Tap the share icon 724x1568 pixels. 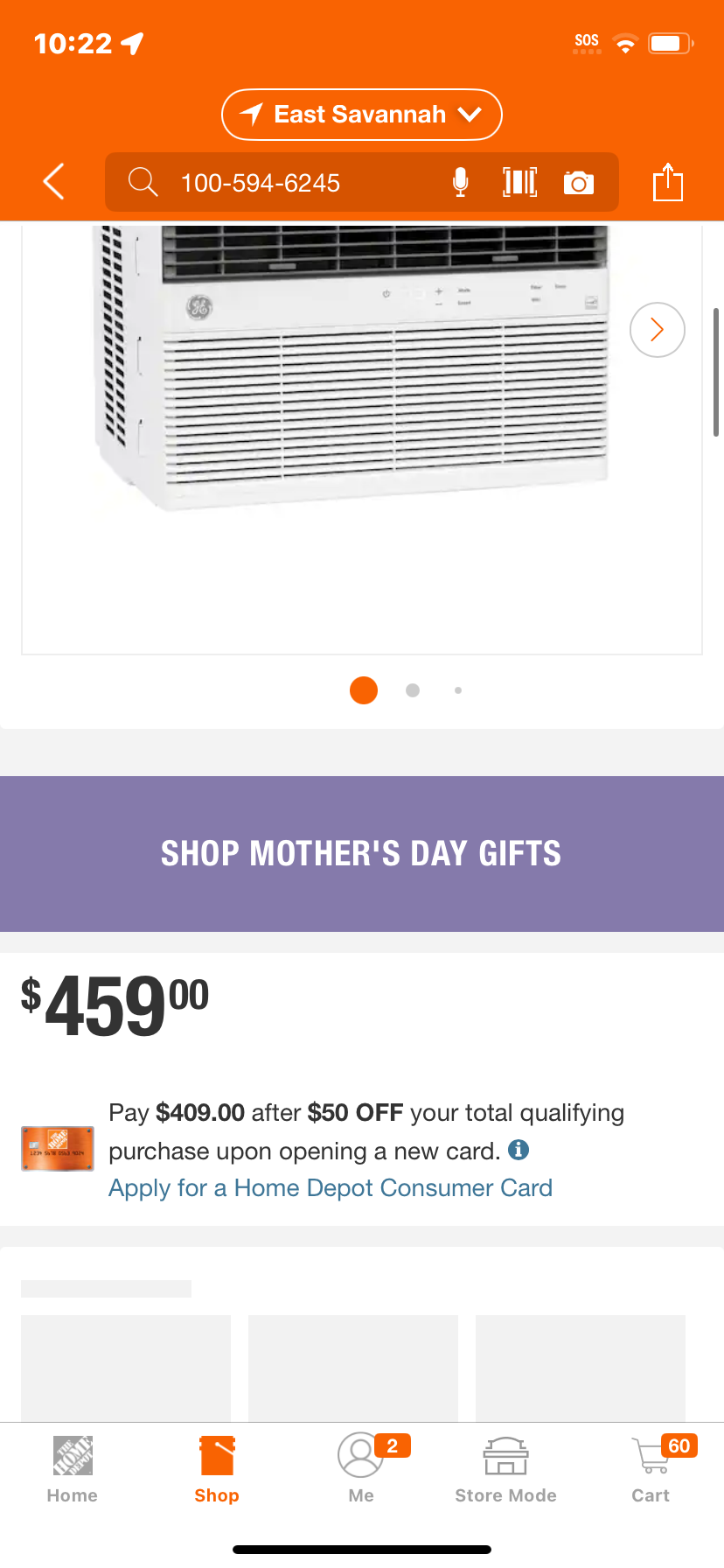668,182
